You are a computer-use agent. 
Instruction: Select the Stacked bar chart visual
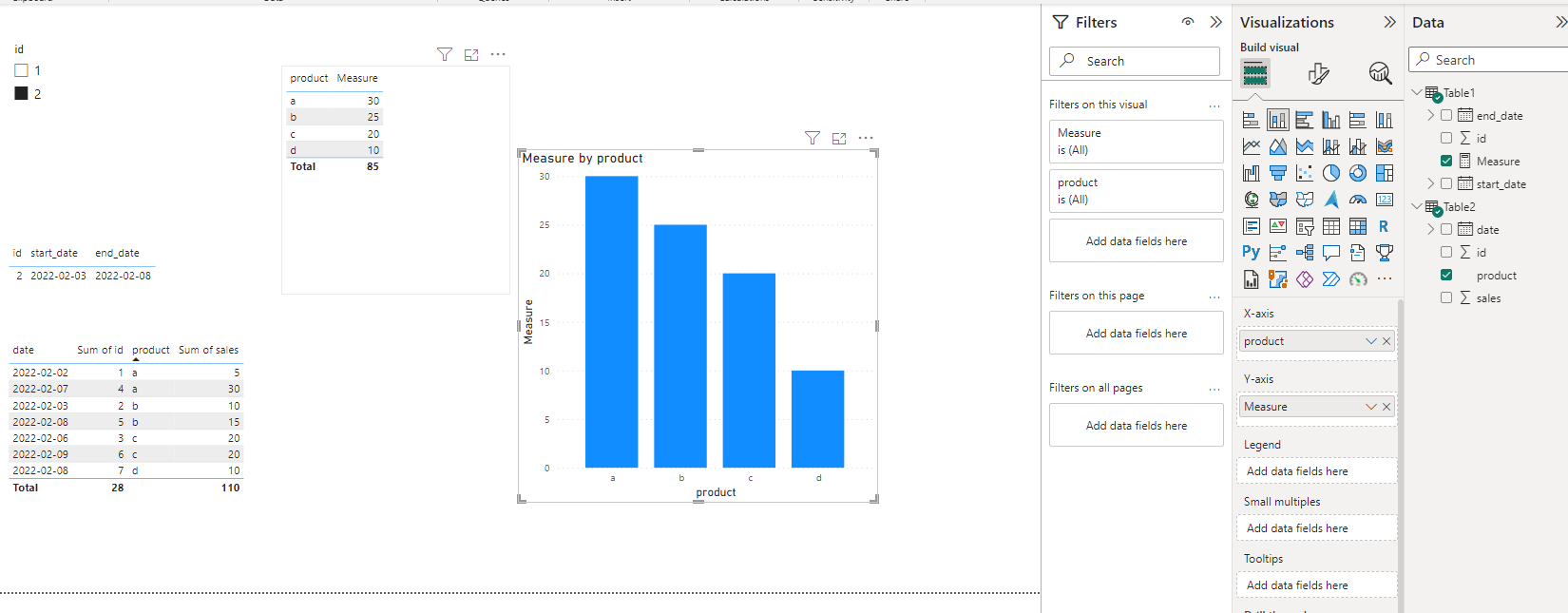1252,120
